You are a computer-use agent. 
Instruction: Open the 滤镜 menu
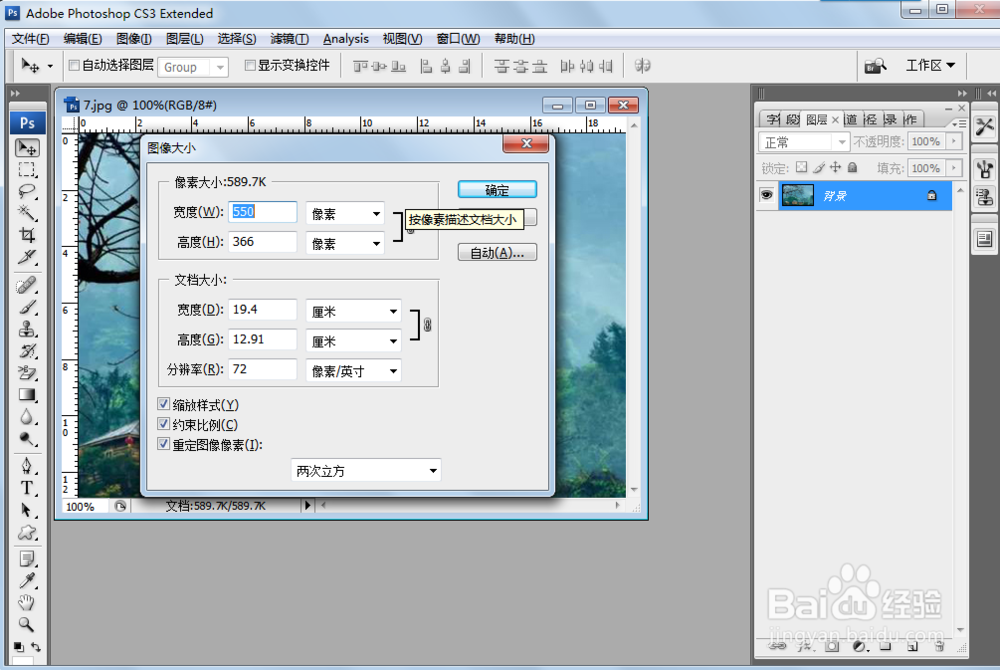click(290, 38)
